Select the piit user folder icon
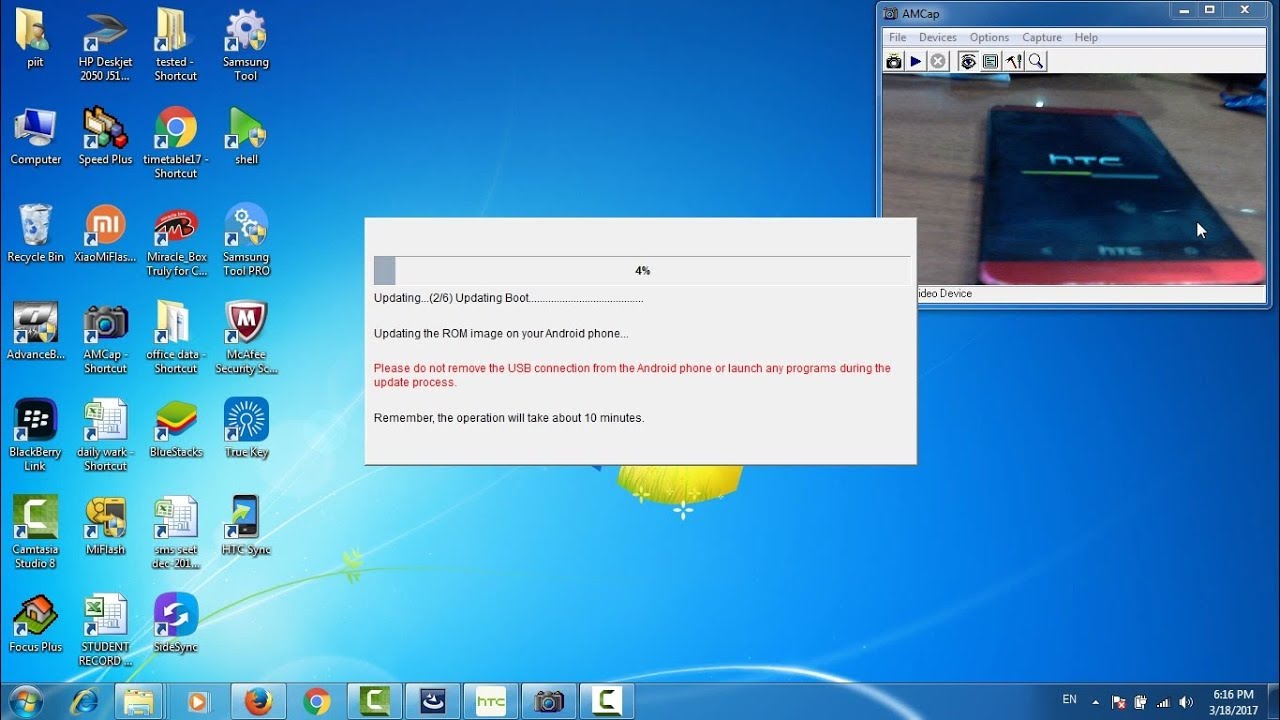The width and height of the screenshot is (1280, 720). pyautogui.click(x=35, y=38)
